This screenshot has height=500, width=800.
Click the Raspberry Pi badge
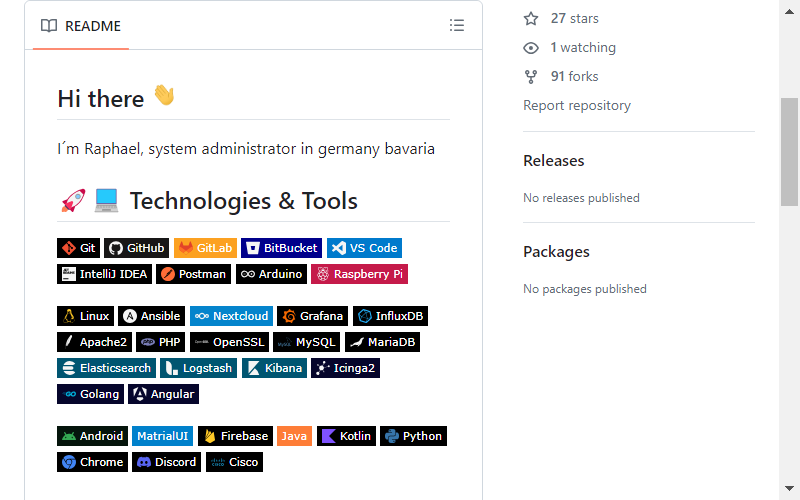pyautogui.click(x=359, y=274)
